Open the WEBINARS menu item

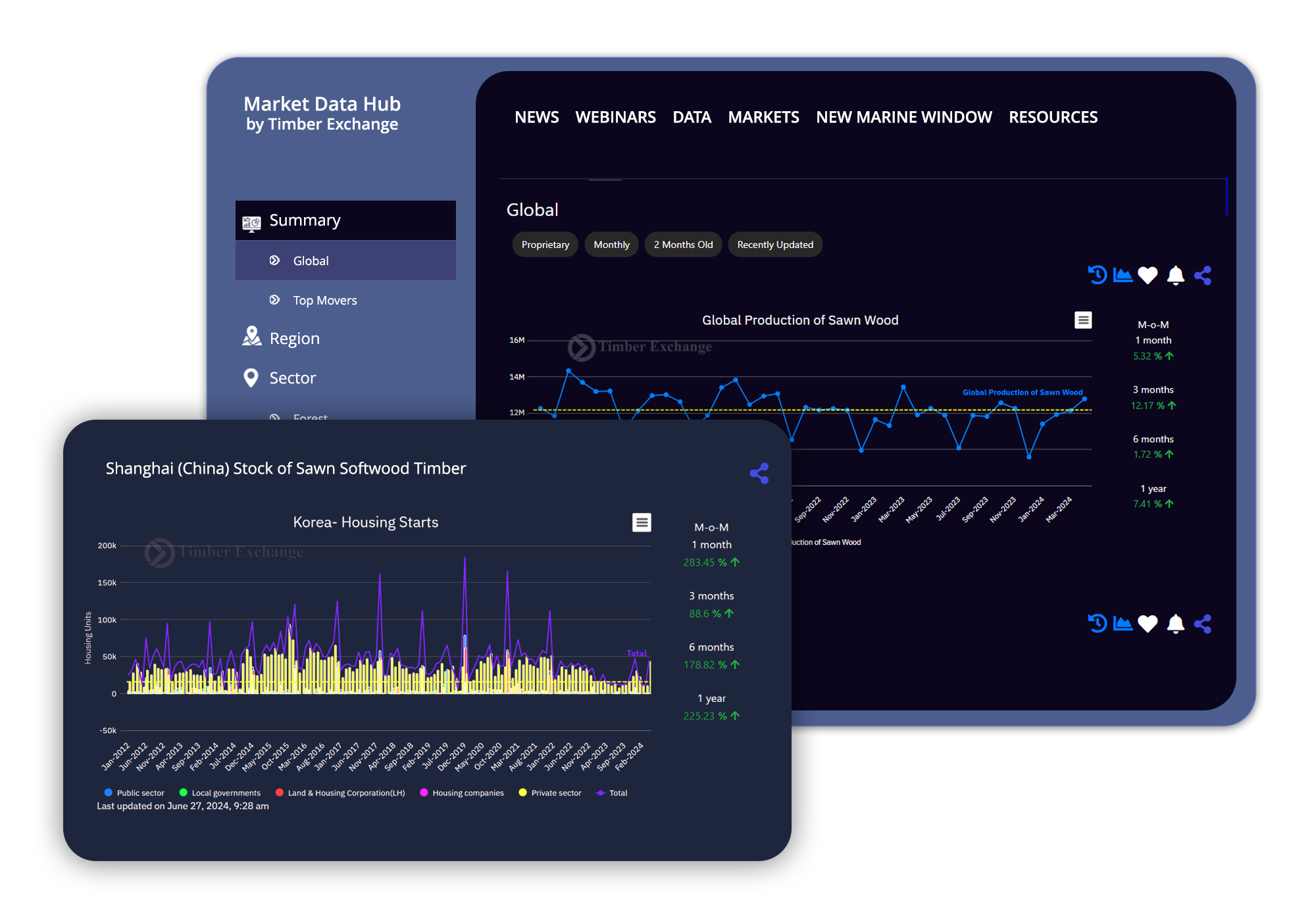[615, 117]
